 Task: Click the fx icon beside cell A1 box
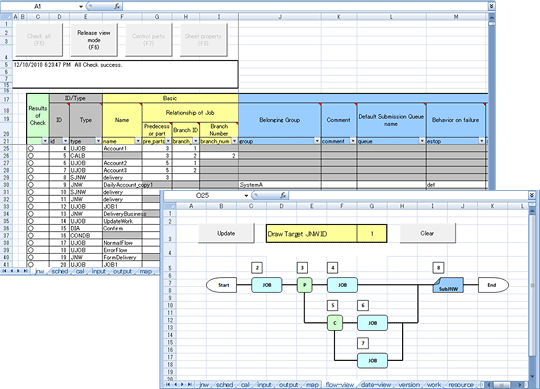pyautogui.click(x=117, y=6)
